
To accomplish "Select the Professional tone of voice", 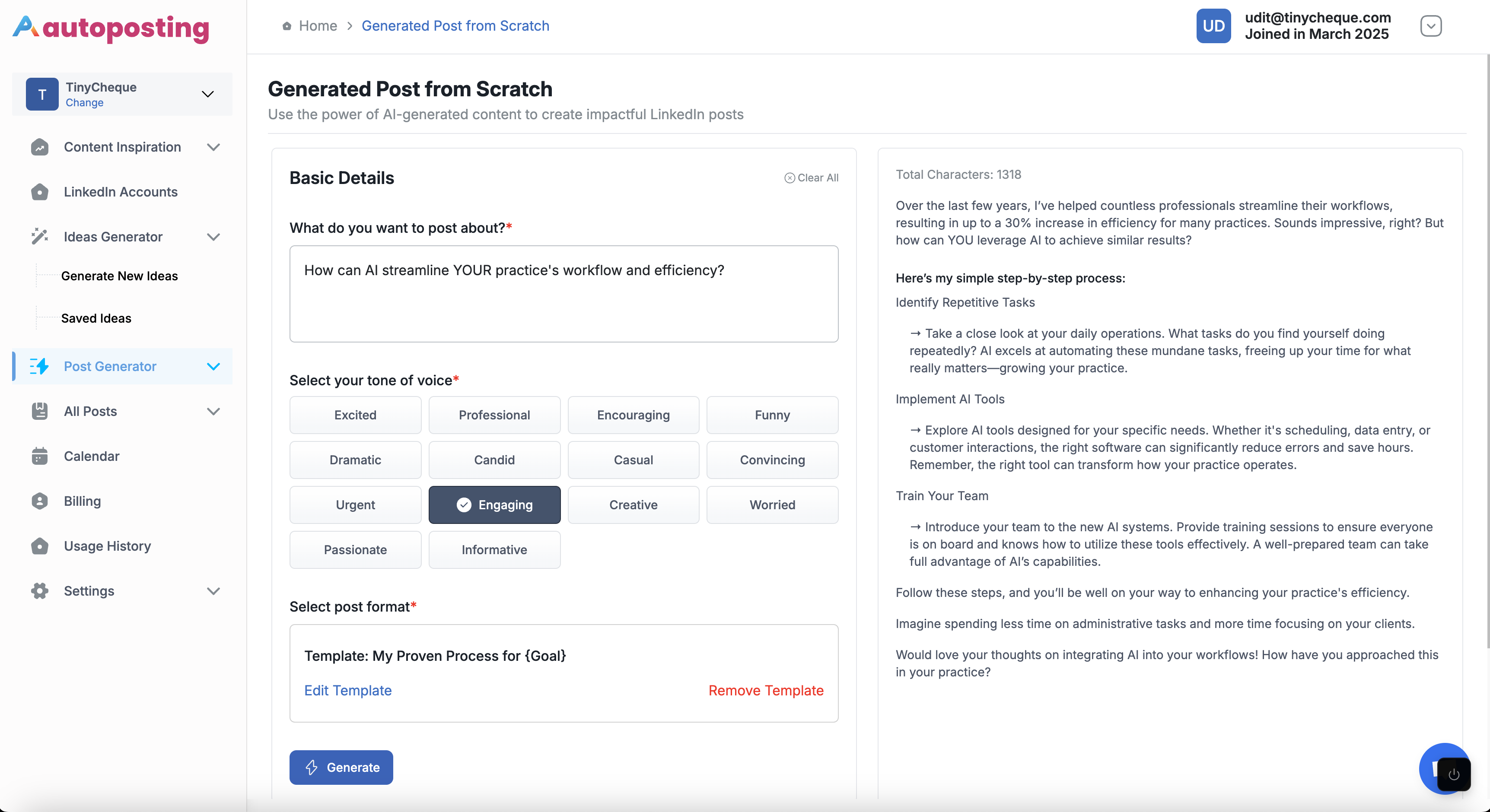I will pos(494,415).
